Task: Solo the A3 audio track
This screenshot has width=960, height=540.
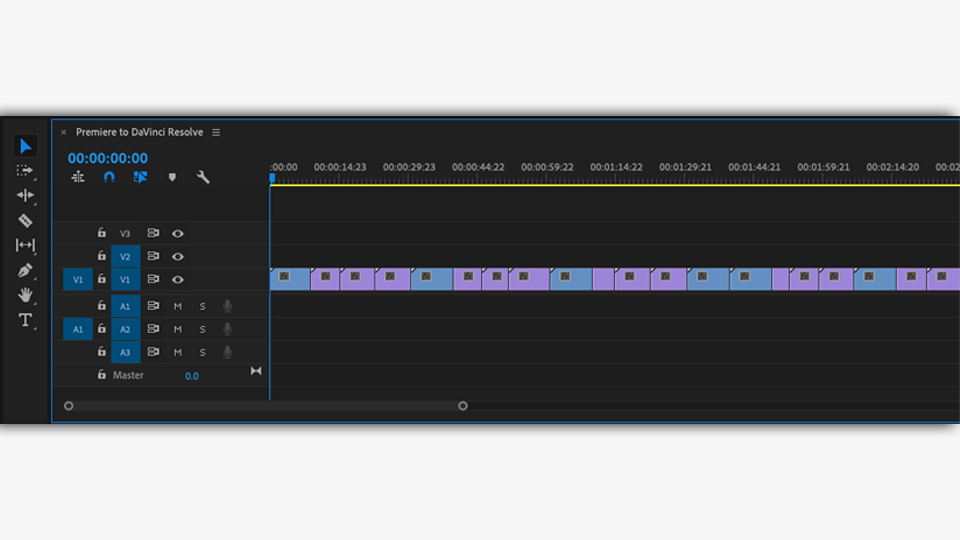Action: point(203,353)
